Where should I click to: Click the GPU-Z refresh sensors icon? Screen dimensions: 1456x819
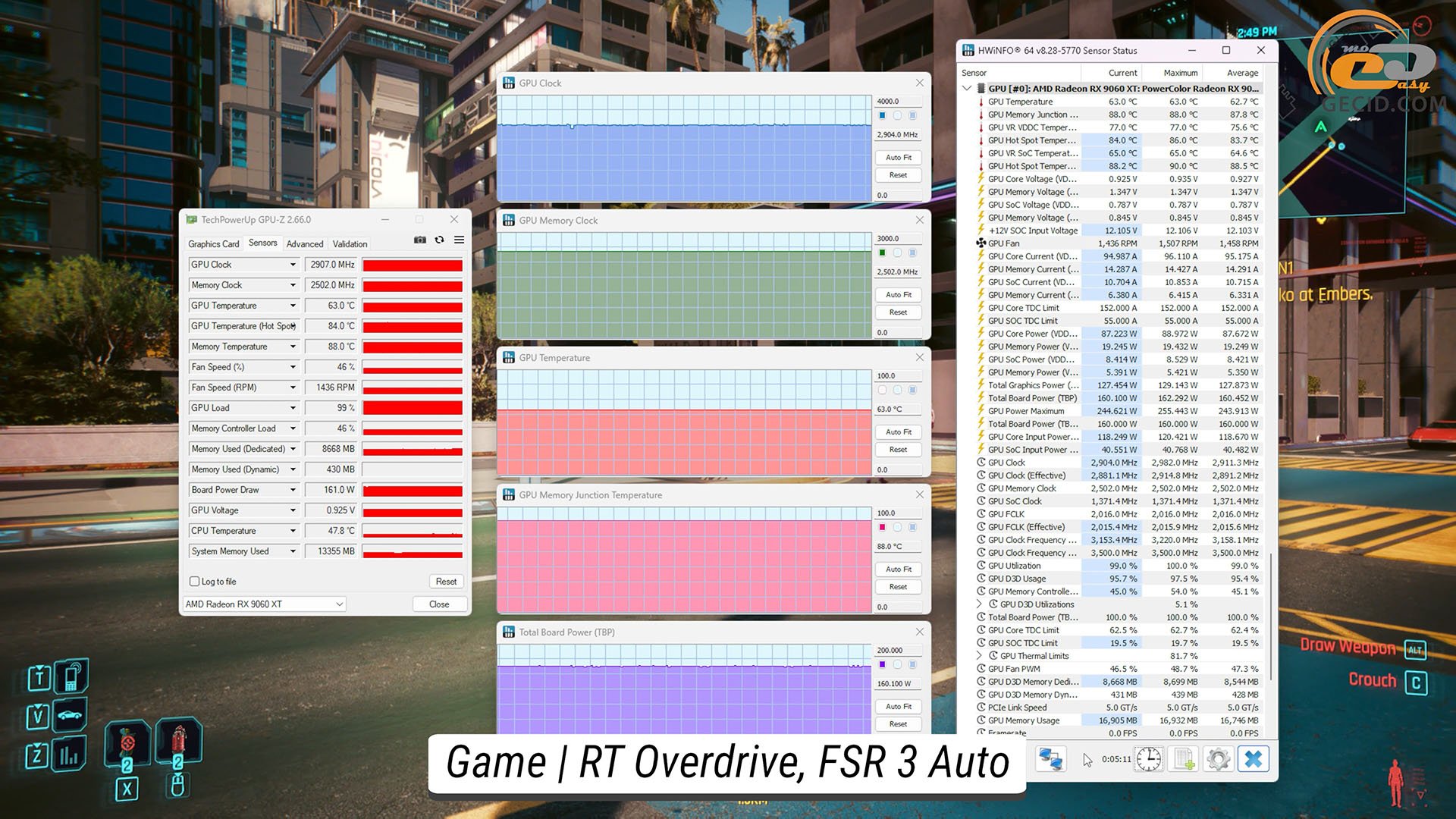439,240
